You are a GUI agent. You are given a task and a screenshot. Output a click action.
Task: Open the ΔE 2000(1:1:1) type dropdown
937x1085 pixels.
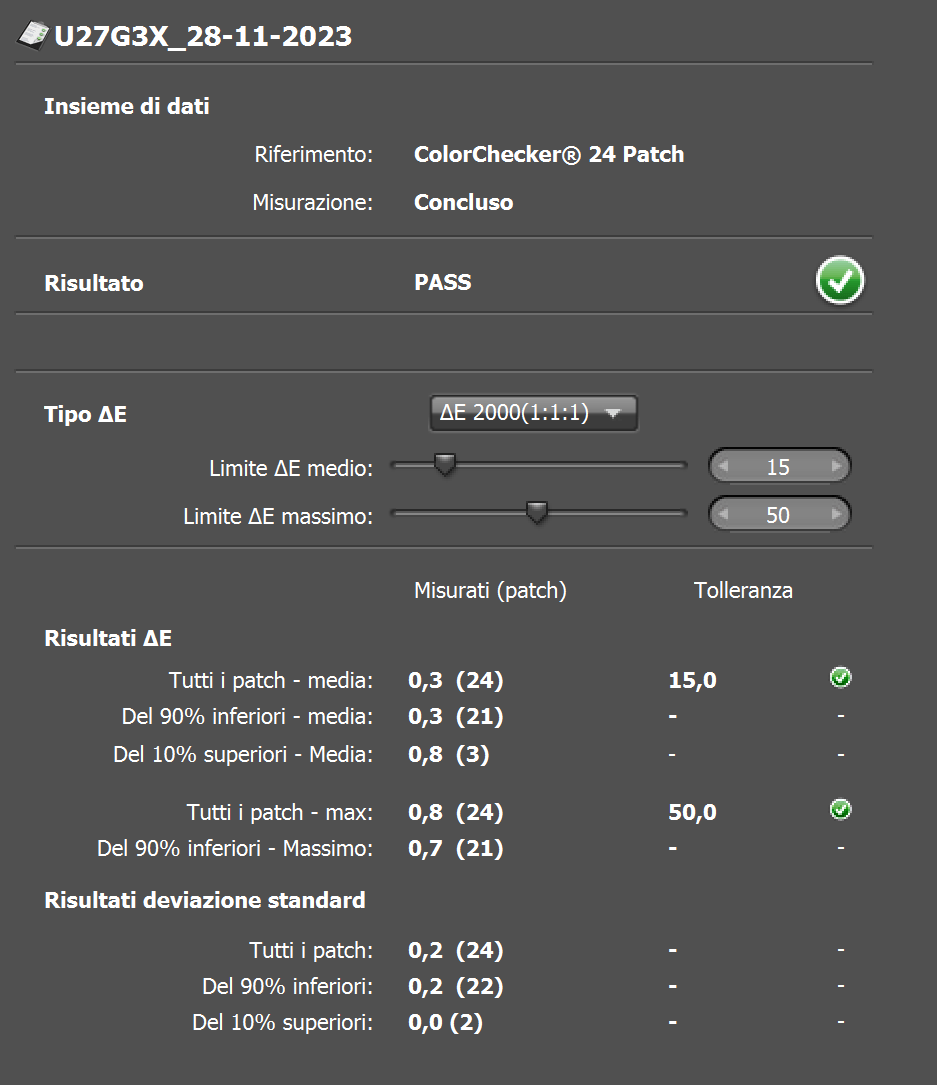(534, 413)
